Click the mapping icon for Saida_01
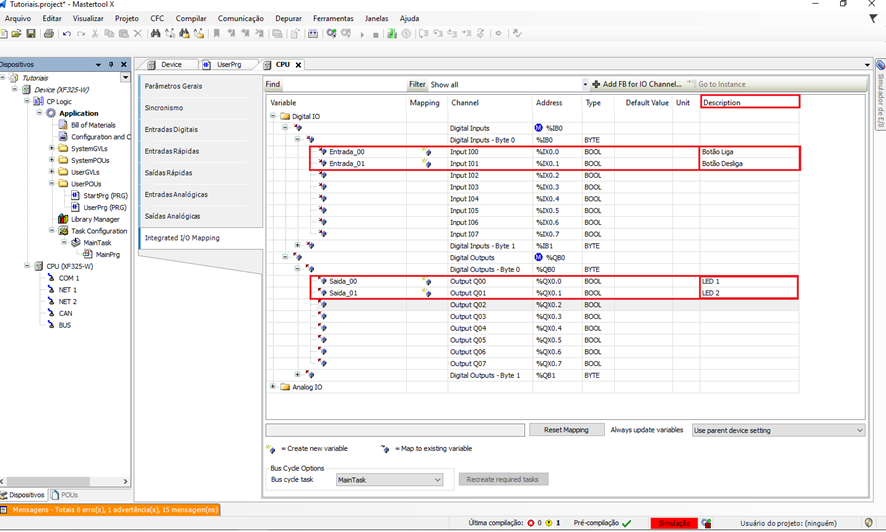886x532 pixels. (427, 293)
